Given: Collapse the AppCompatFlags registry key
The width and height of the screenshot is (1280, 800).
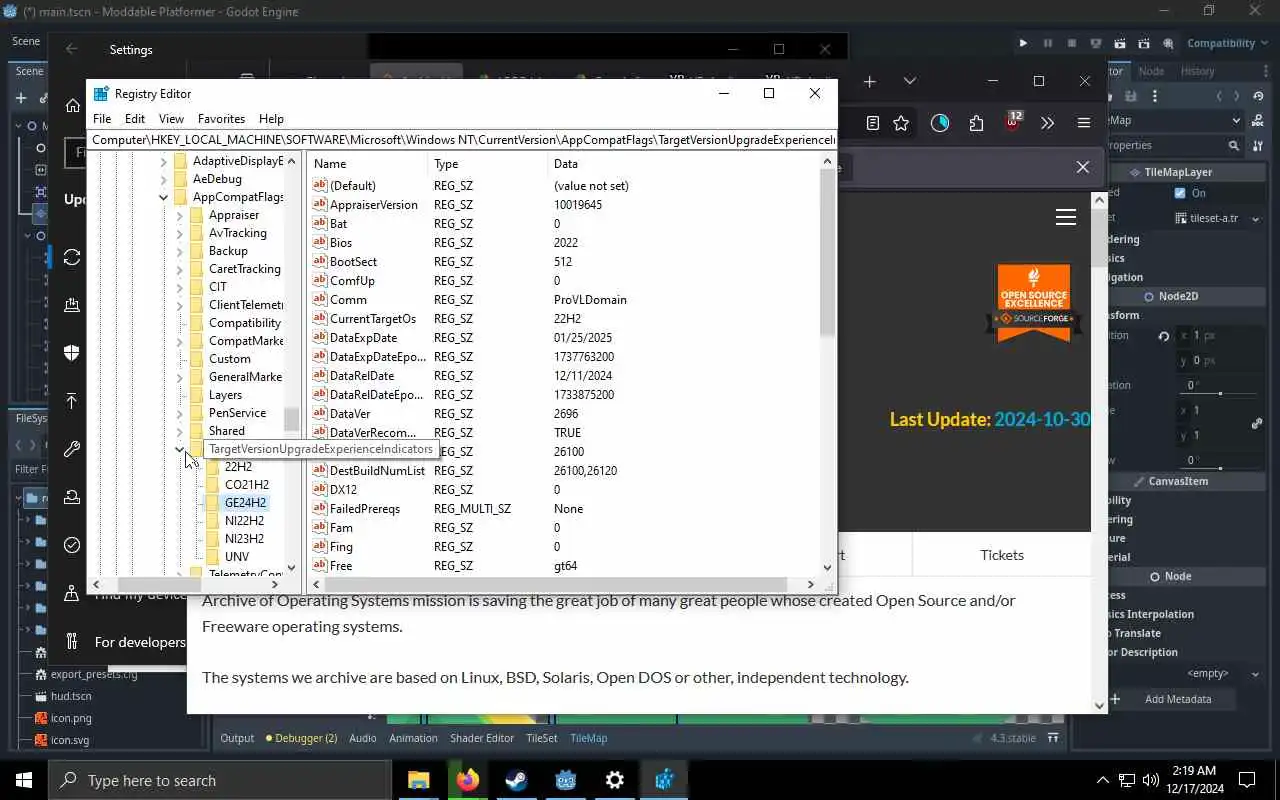Looking at the screenshot, I should (163, 197).
